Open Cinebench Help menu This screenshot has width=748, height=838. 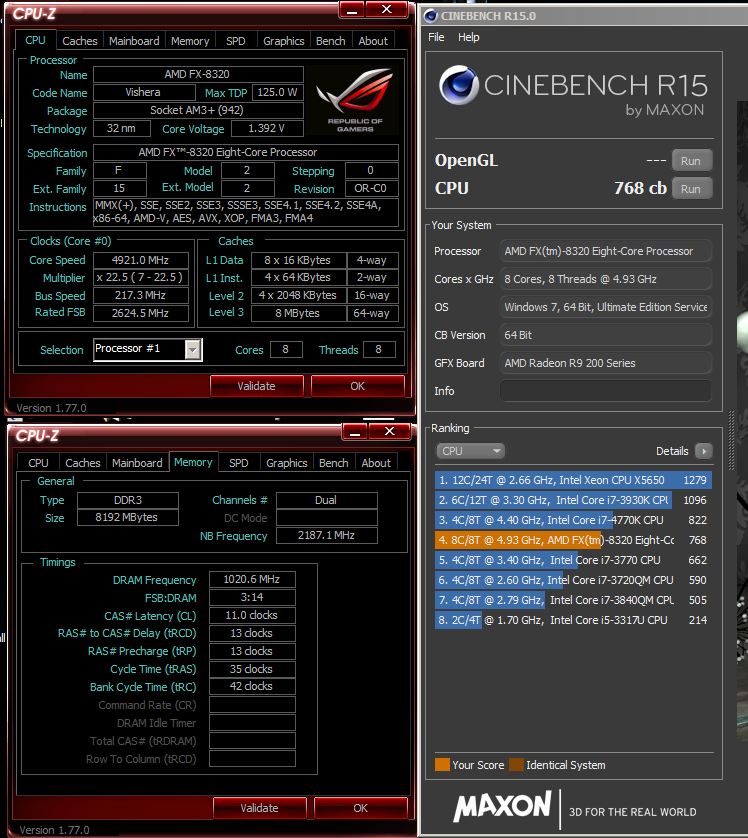469,37
